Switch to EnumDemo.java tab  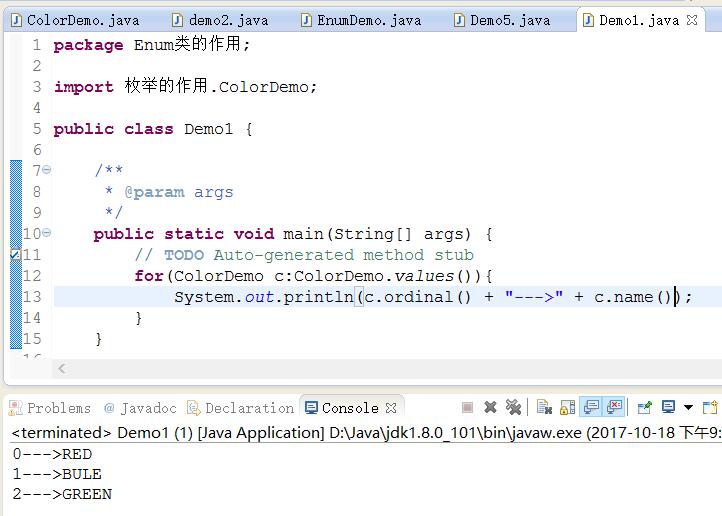[361, 20]
